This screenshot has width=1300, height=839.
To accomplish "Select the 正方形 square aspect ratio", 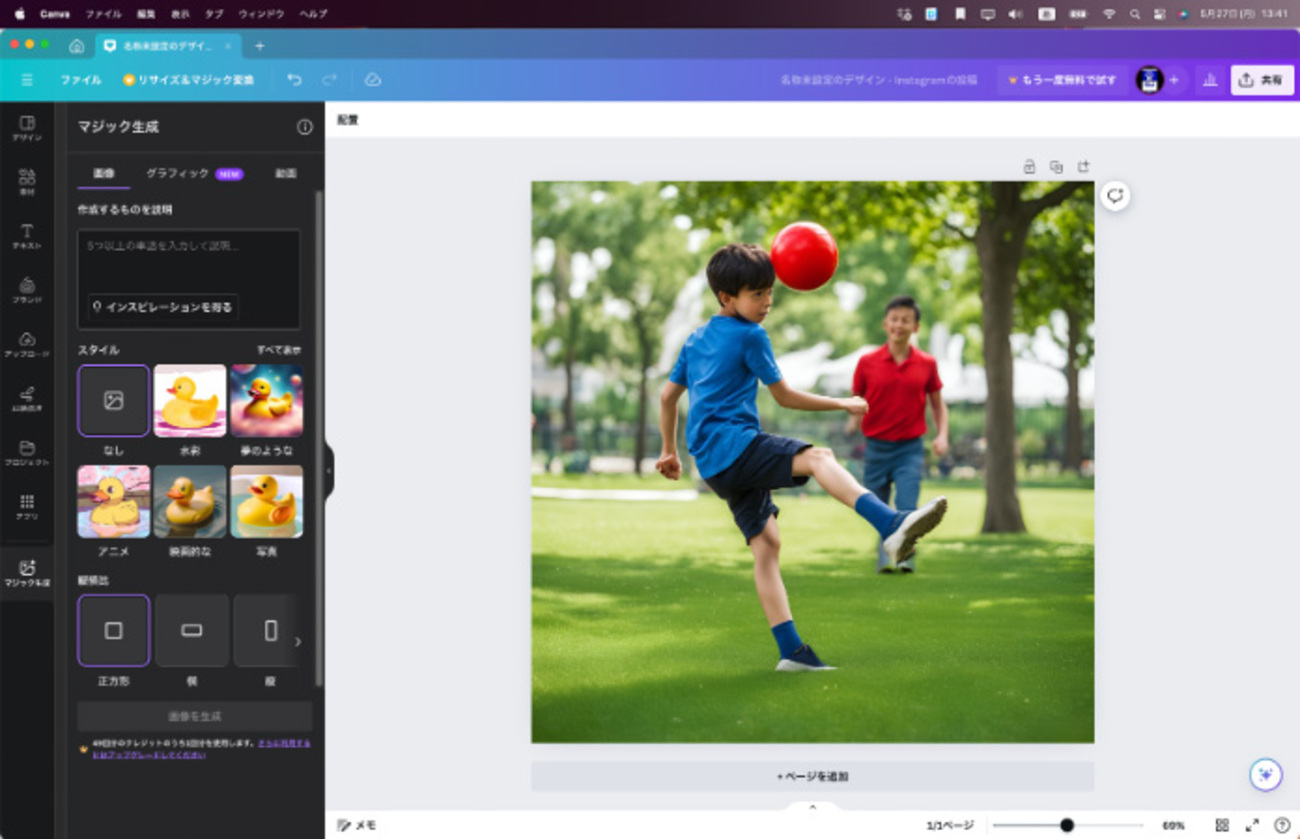I will pos(114,631).
